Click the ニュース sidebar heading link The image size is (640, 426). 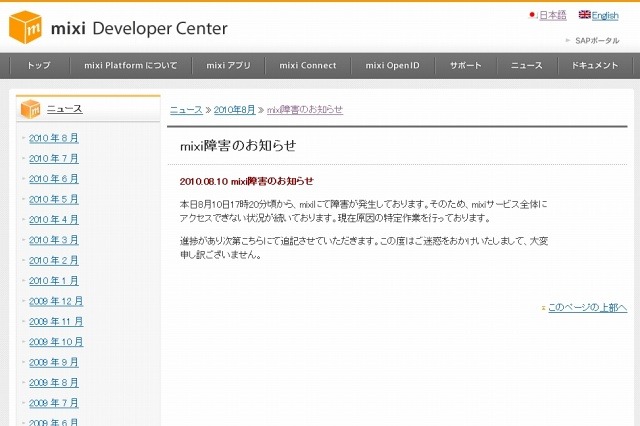[64, 109]
